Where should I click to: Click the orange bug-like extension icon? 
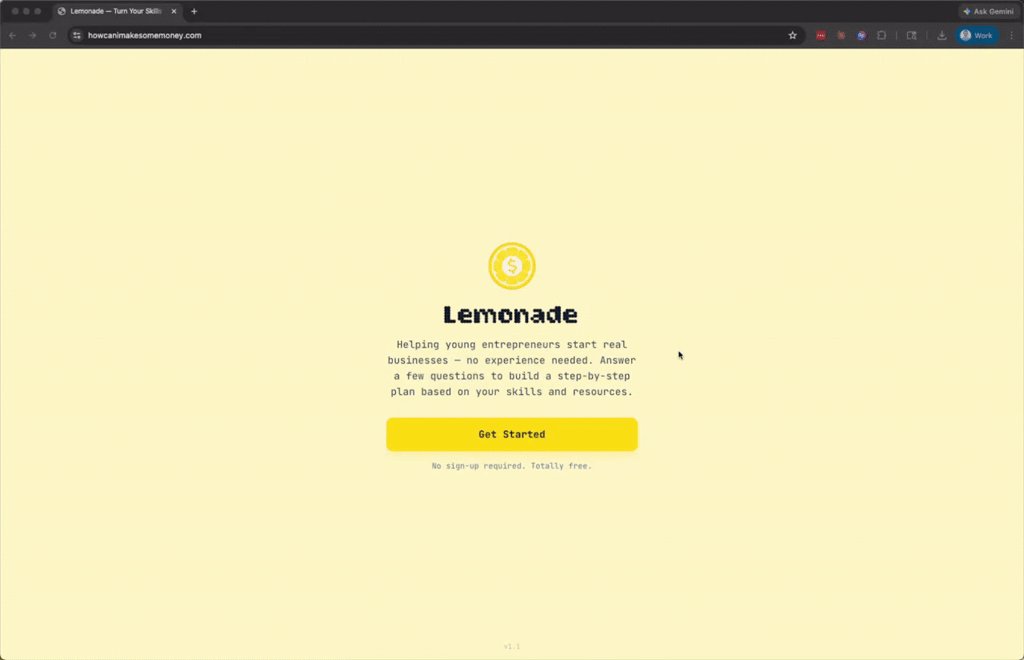point(841,35)
